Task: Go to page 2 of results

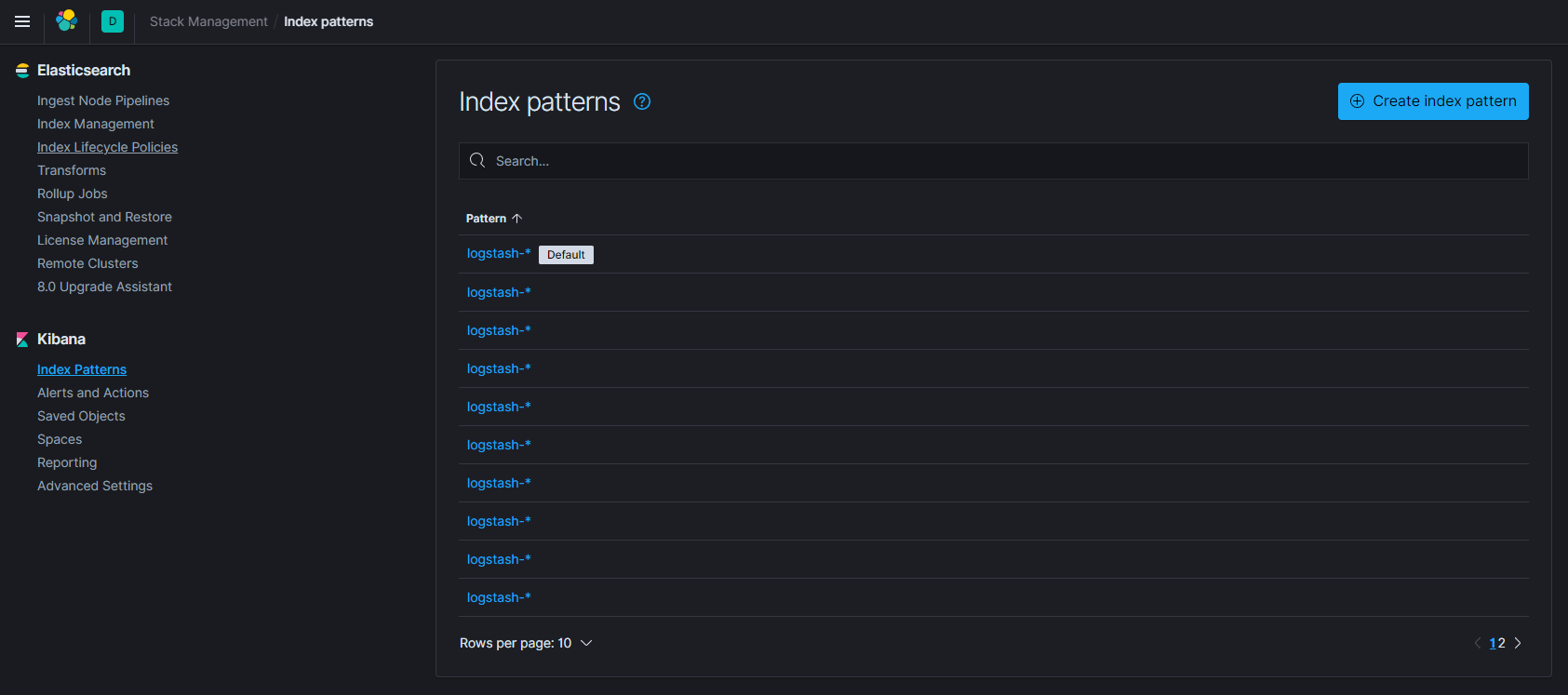Action: [x=1501, y=643]
